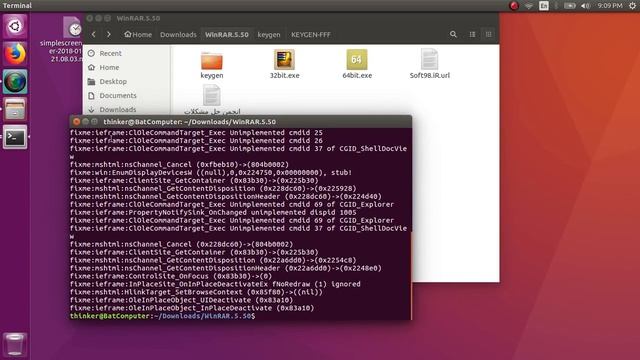Click line 'ControlSite_OnFocus' in terminal
Viewport: 640px width, 360px height.
pyautogui.click(x=171, y=276)
